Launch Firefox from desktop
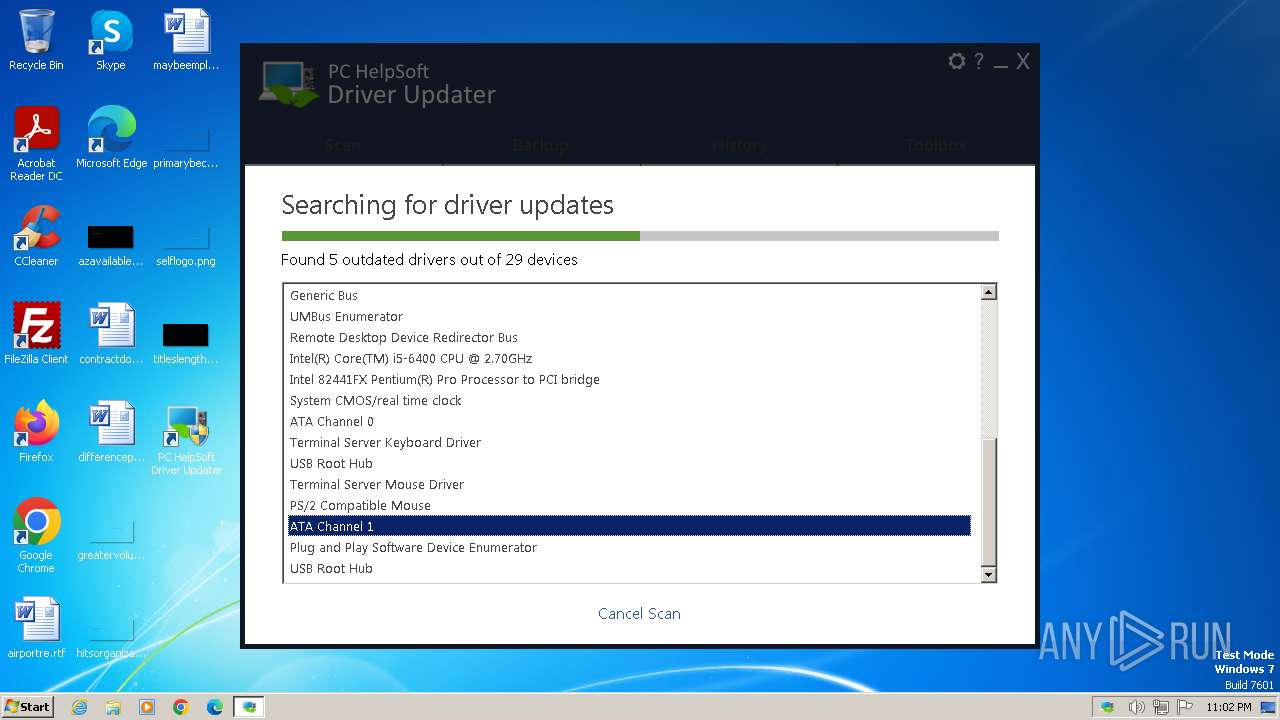Viewport: 1280px width, 720px height. [36, 432]
